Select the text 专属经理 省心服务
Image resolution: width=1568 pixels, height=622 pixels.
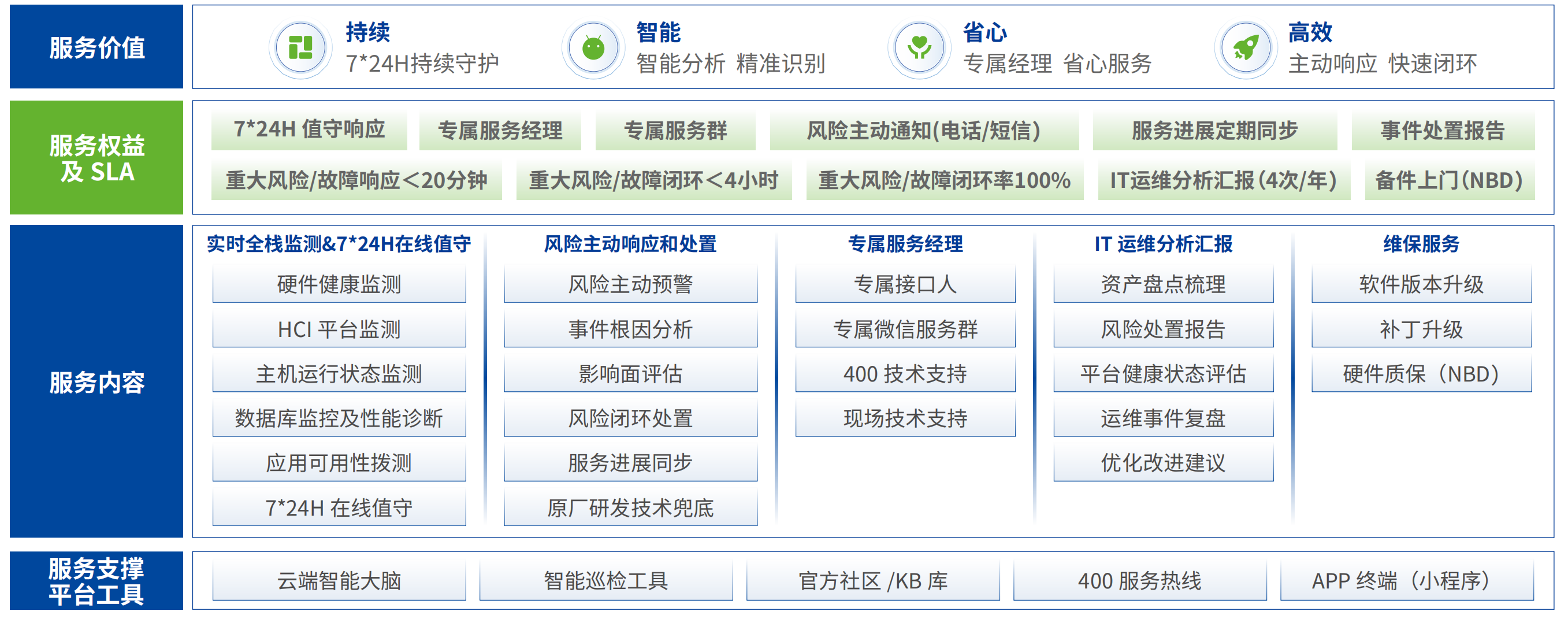(x=1057, y=64)
